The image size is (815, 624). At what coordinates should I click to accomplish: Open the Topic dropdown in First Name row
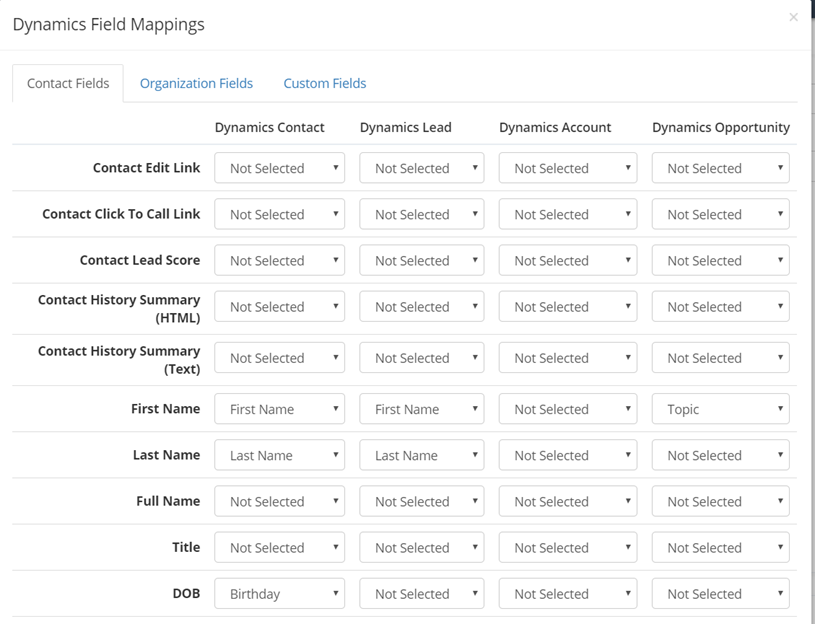[x=721, y=409]
